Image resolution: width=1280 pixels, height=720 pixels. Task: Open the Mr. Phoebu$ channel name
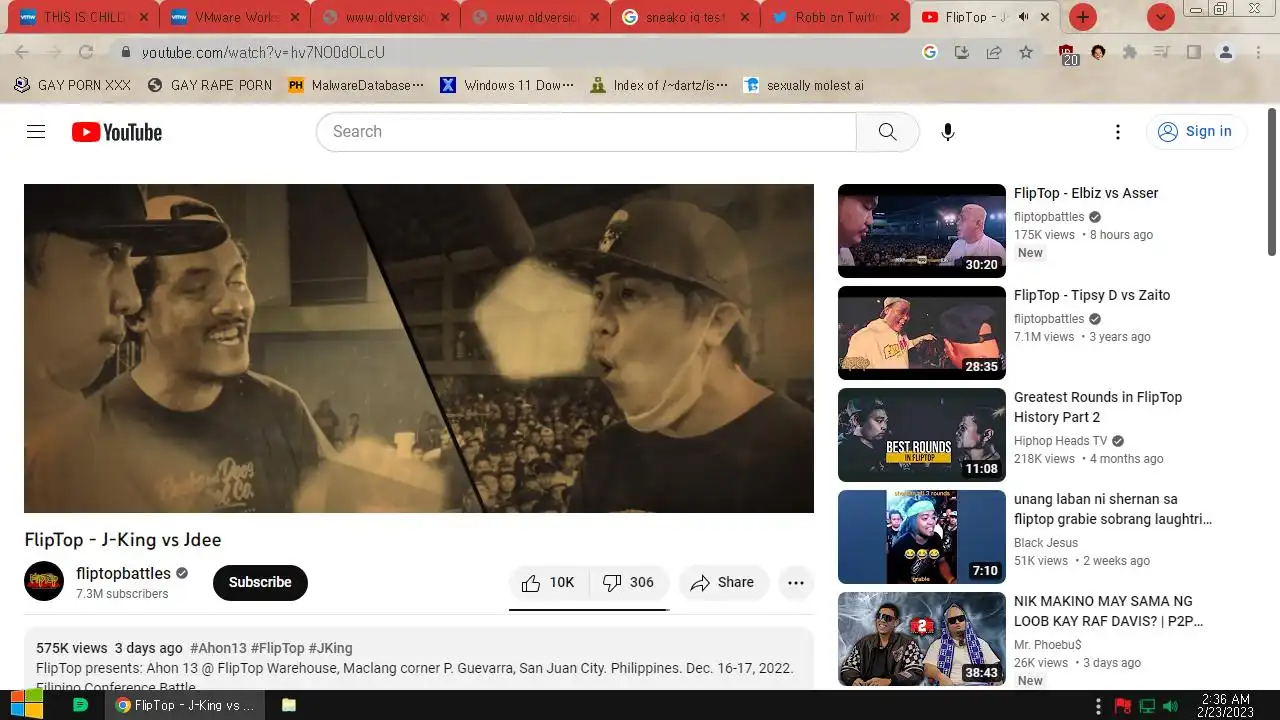[1047, 645]
